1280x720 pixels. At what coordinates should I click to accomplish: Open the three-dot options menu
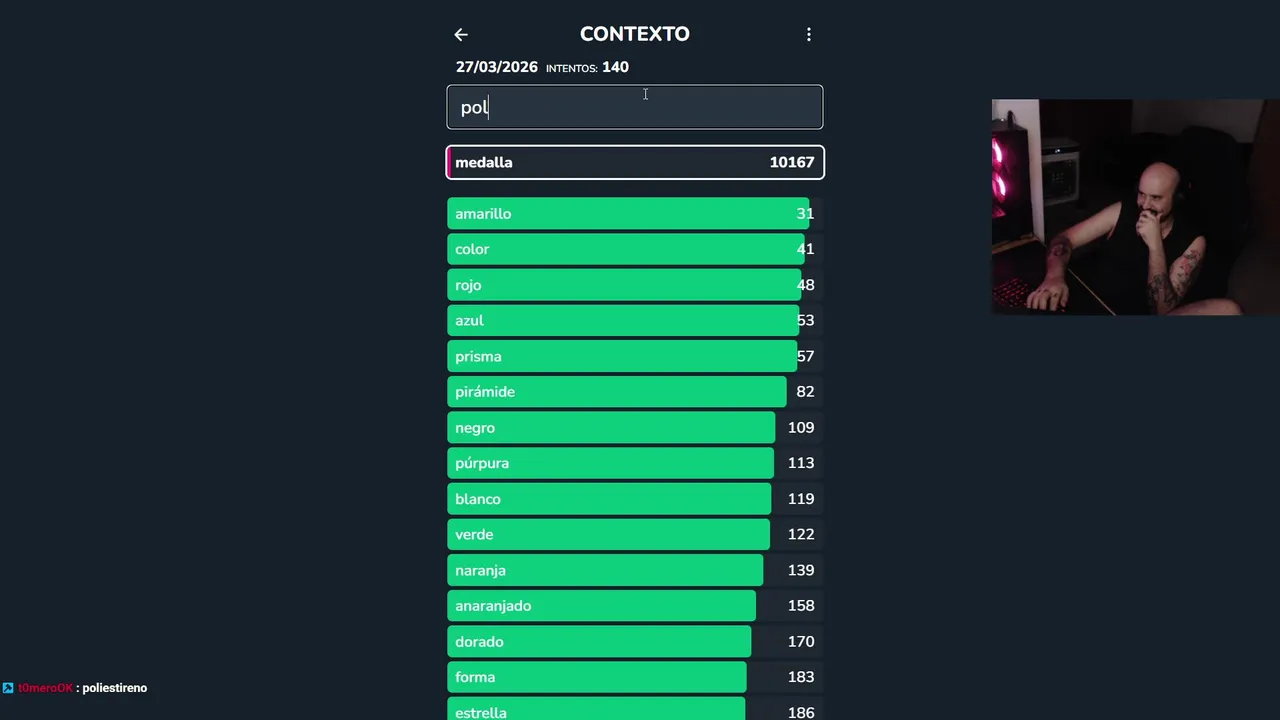809,35
